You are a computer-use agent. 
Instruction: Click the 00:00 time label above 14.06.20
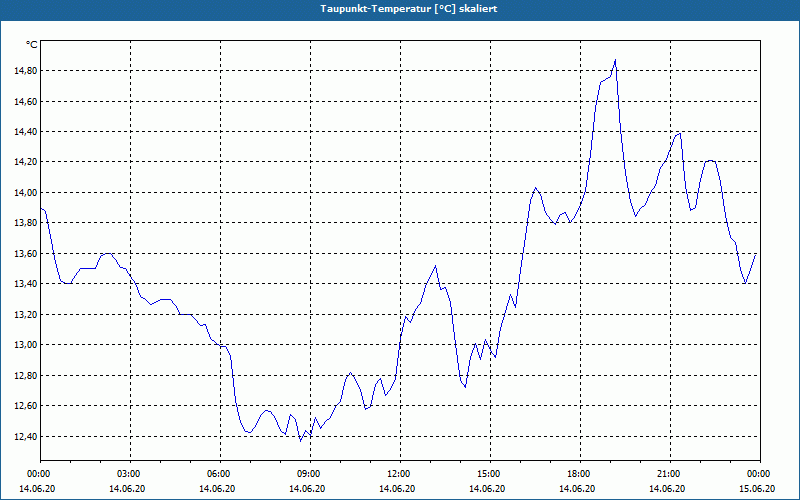[x=37, y=474]
